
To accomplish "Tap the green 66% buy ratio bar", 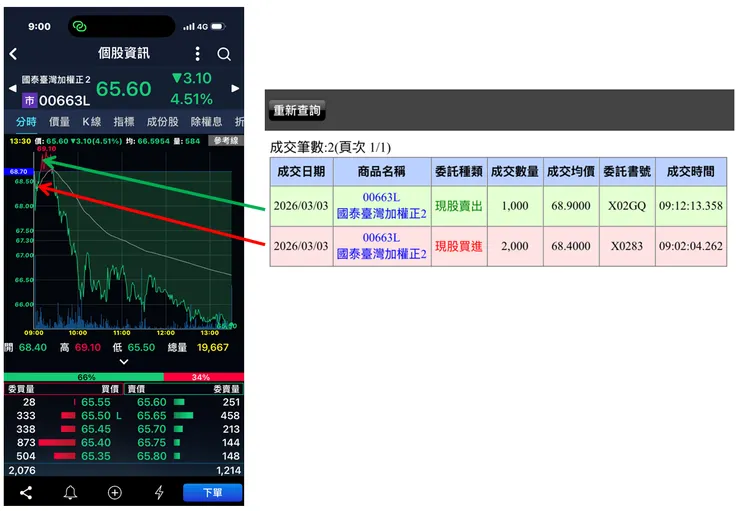I will click(x=84, y=377).
